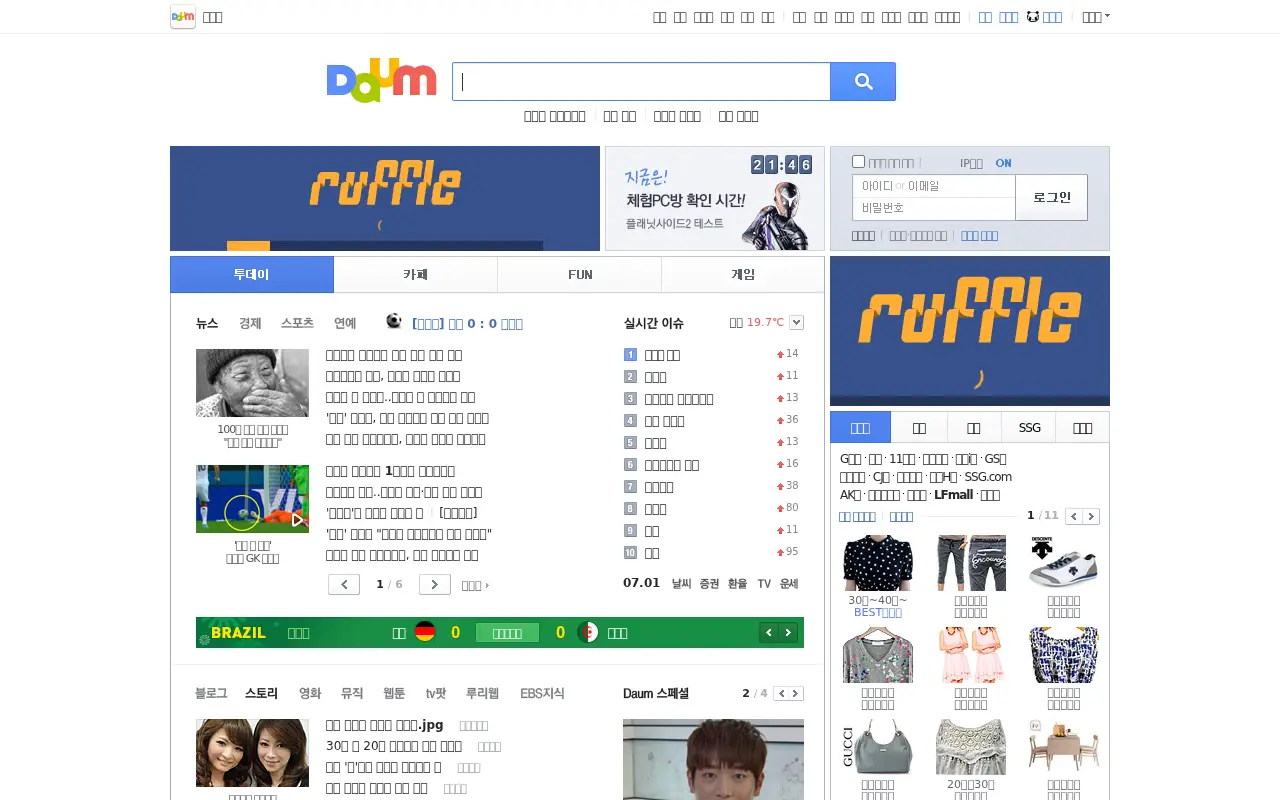Open the trending issue ranked number 4
The width and height of the screenshot is (1280, 800).
(664, 421)
